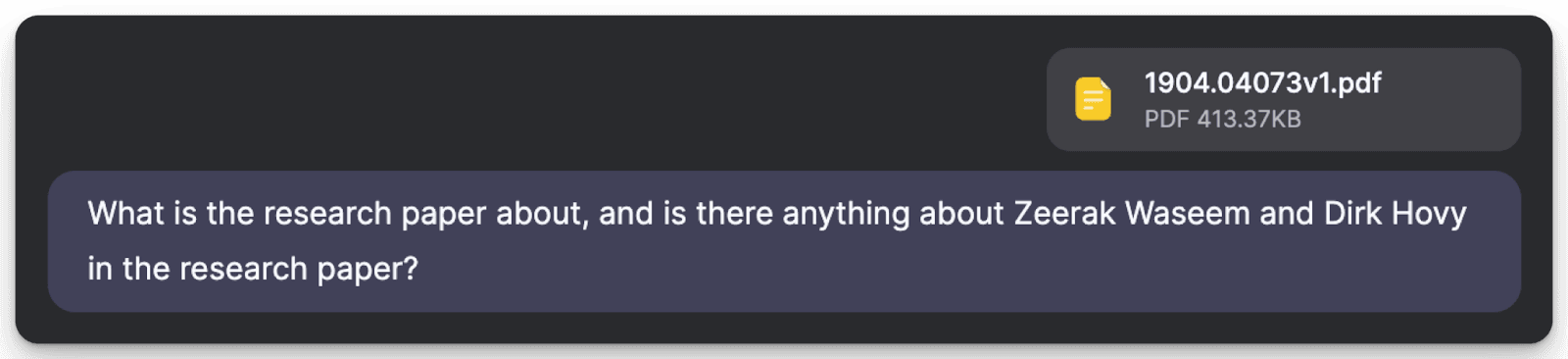Click the dark gap between the attachment and the message
Image resolution: width=1568 pixels, height=359 pixels.
[x=784, y=161]
